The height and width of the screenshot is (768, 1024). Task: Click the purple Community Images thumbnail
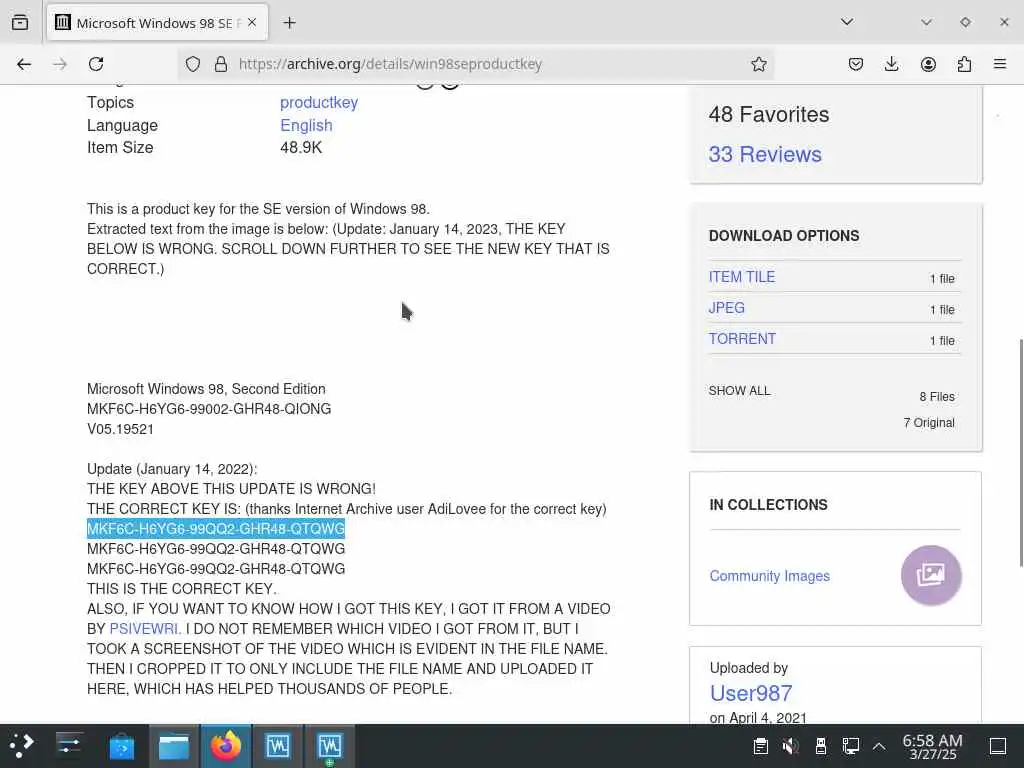[x=931, y=575]
